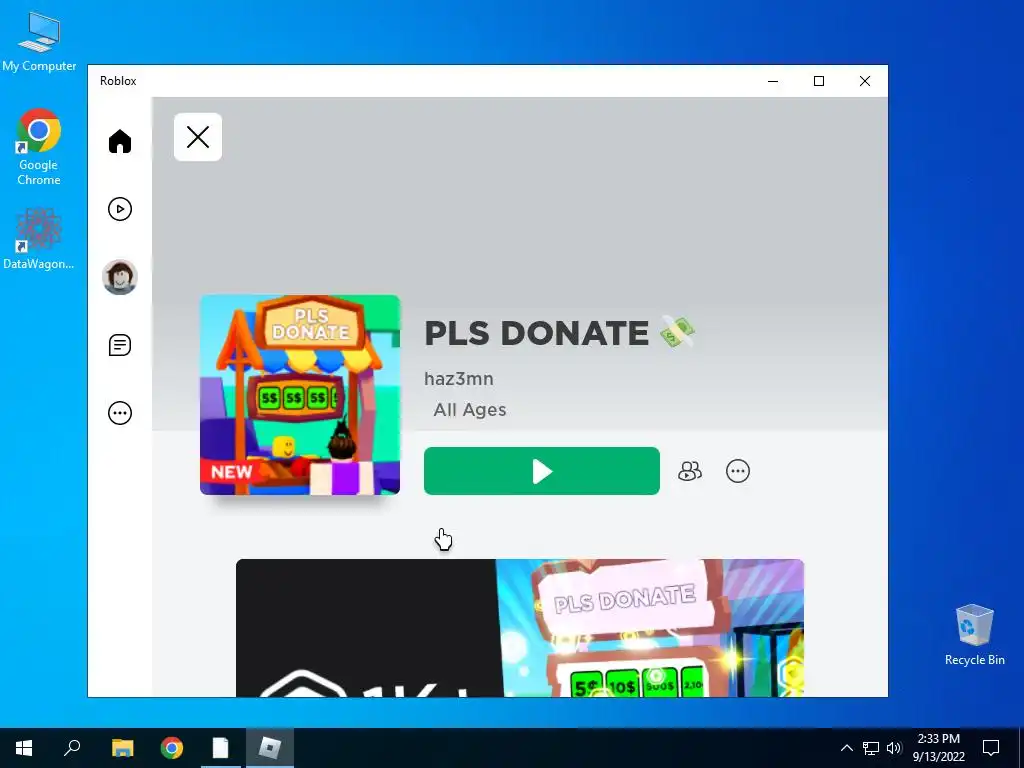Open the network tray icon
1024x768 pixels.
click(871, 748)
